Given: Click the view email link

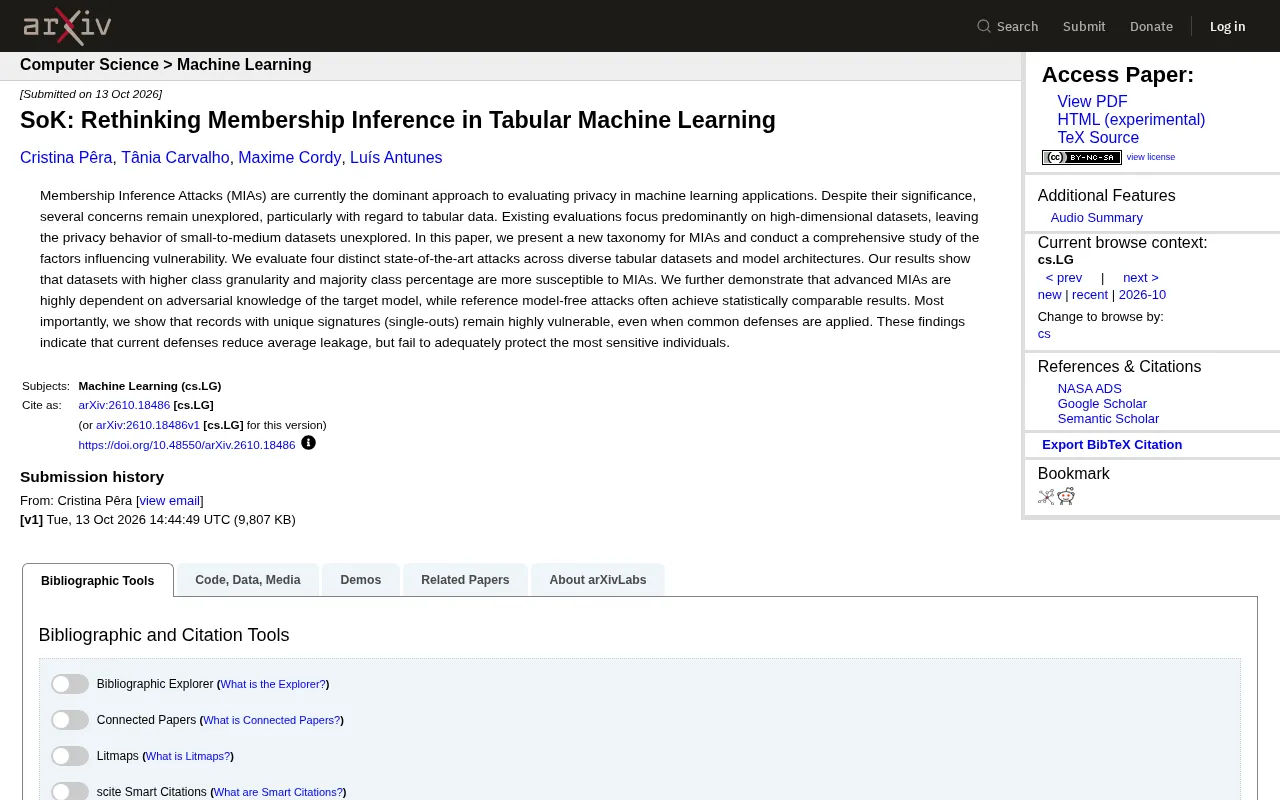Looking at the screenshot, I should tap(170, 501).
